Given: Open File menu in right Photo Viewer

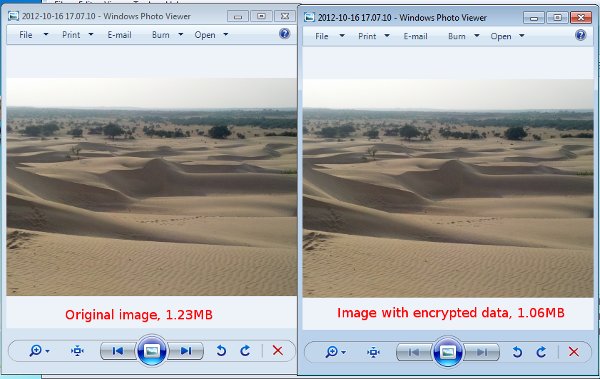Looking at the screenshot, I should 322,36.
